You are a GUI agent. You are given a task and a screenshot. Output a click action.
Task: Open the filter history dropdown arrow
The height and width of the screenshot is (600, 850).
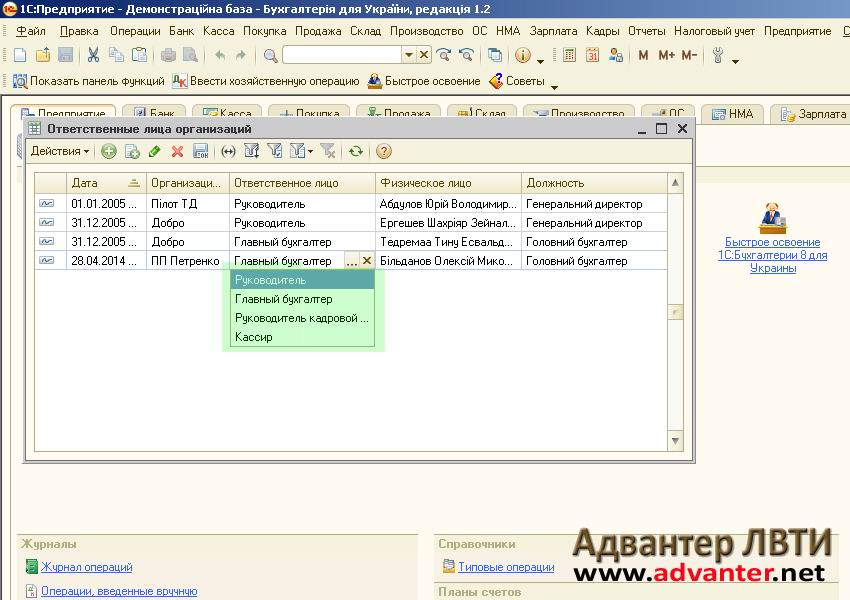click(310, 152)
